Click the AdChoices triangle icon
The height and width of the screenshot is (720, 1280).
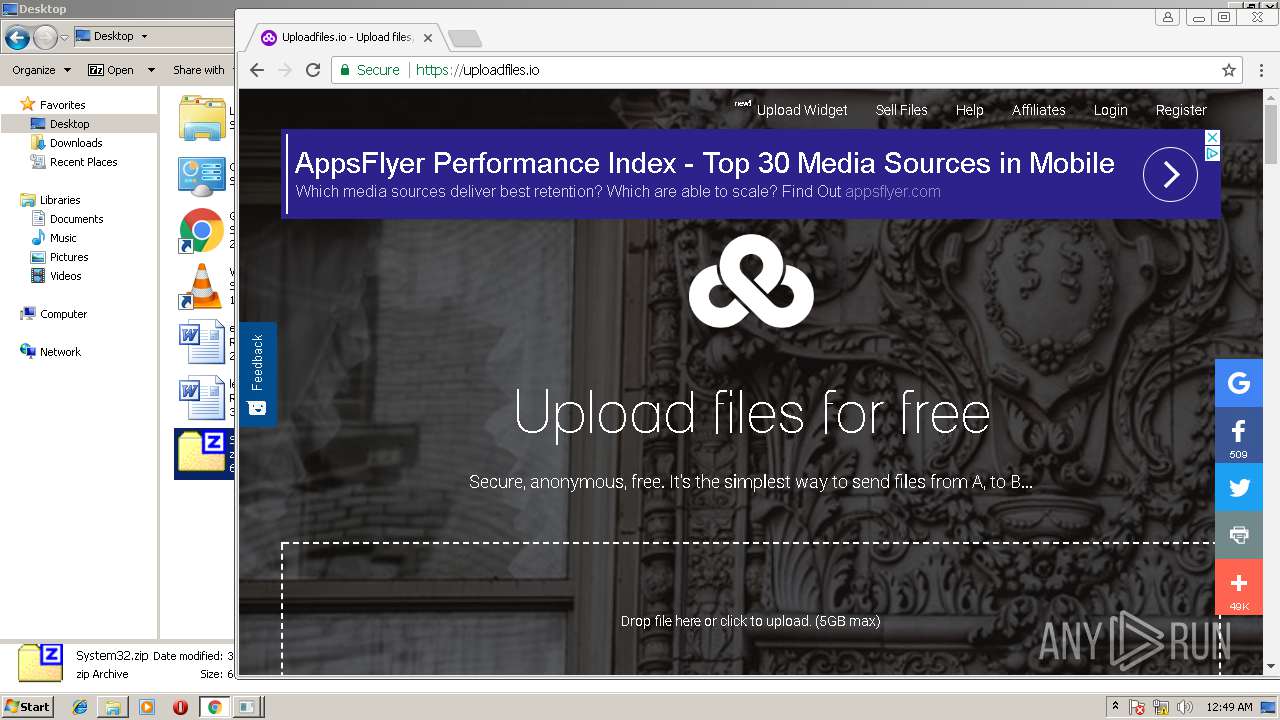(1212, 153)
